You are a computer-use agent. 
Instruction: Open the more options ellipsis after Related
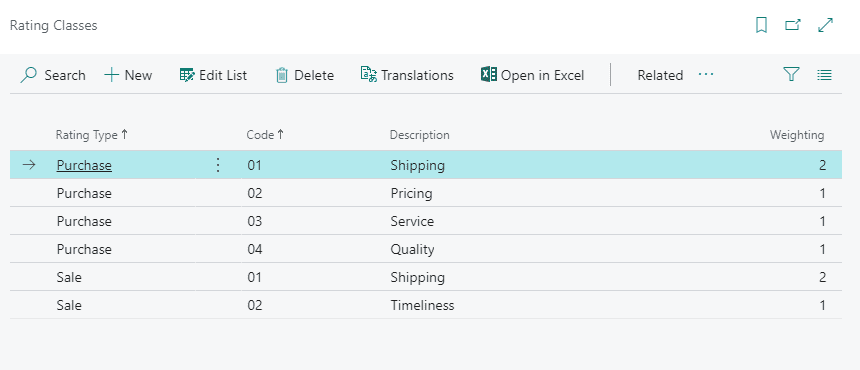706,75
